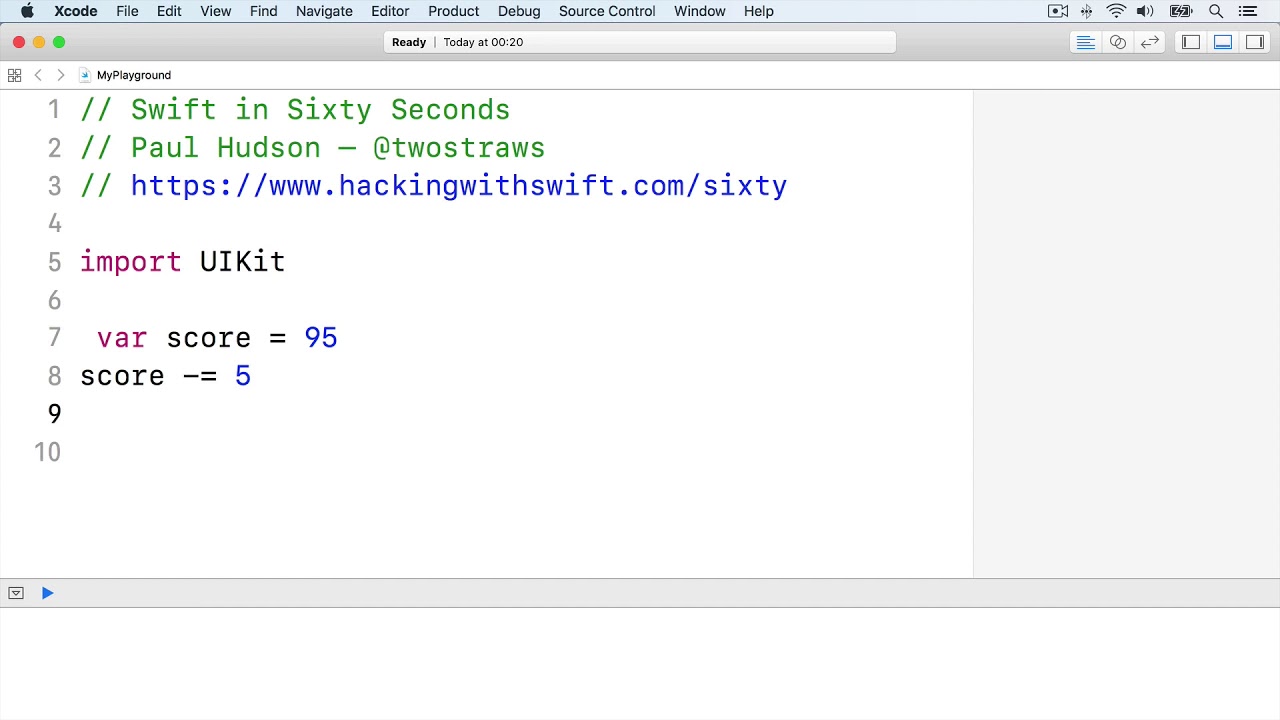Open the related items grid icon
Image resolution: width=1280 pixels, height=720 pixels.
point(14,75)
